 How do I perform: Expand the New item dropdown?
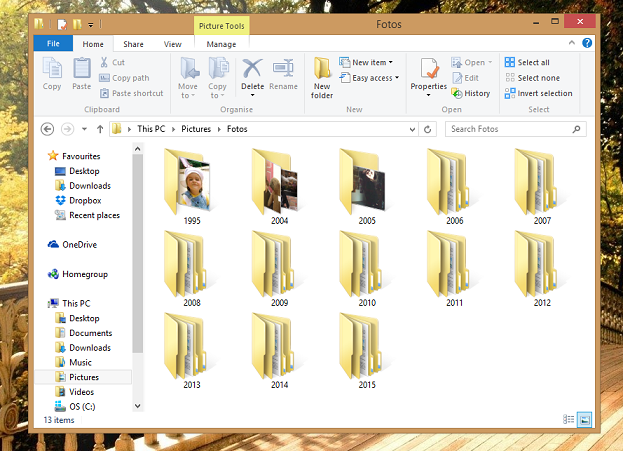click(391, 62)
